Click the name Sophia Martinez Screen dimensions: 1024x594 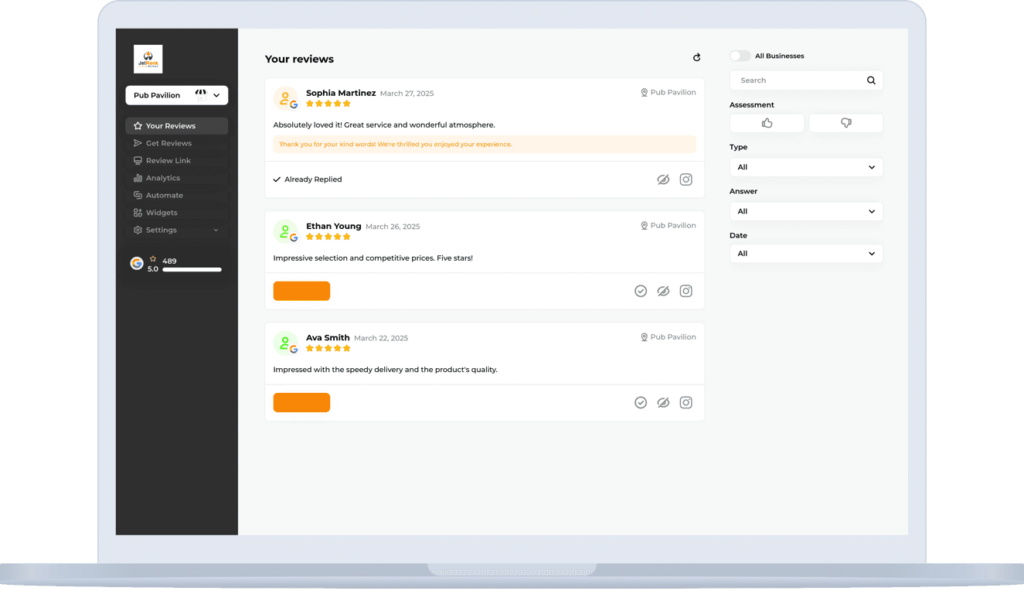coord(341,93)
